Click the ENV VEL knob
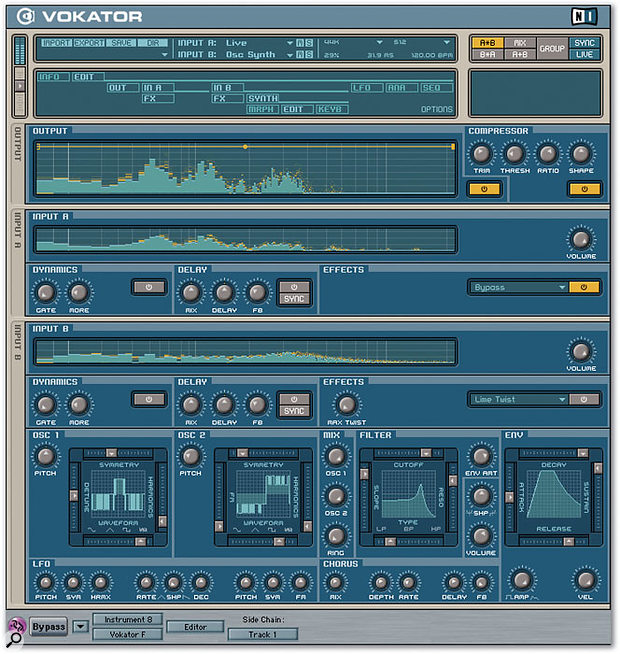 tap(585, 580)
